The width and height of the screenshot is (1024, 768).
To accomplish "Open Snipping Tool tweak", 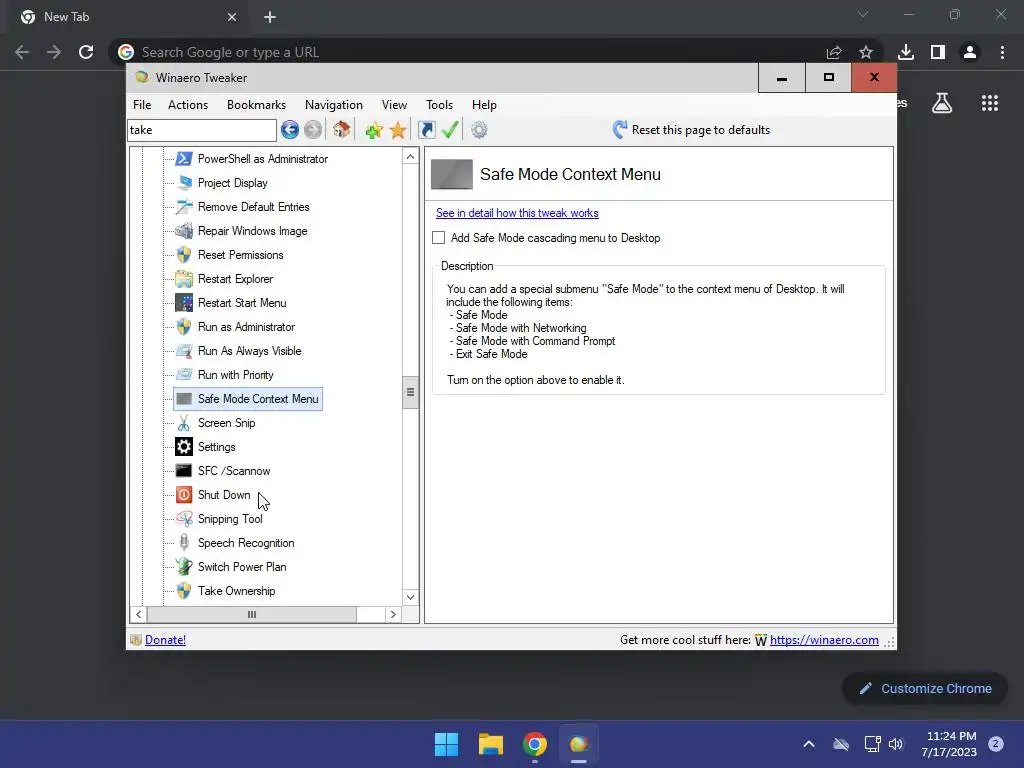I will point(230,519).
